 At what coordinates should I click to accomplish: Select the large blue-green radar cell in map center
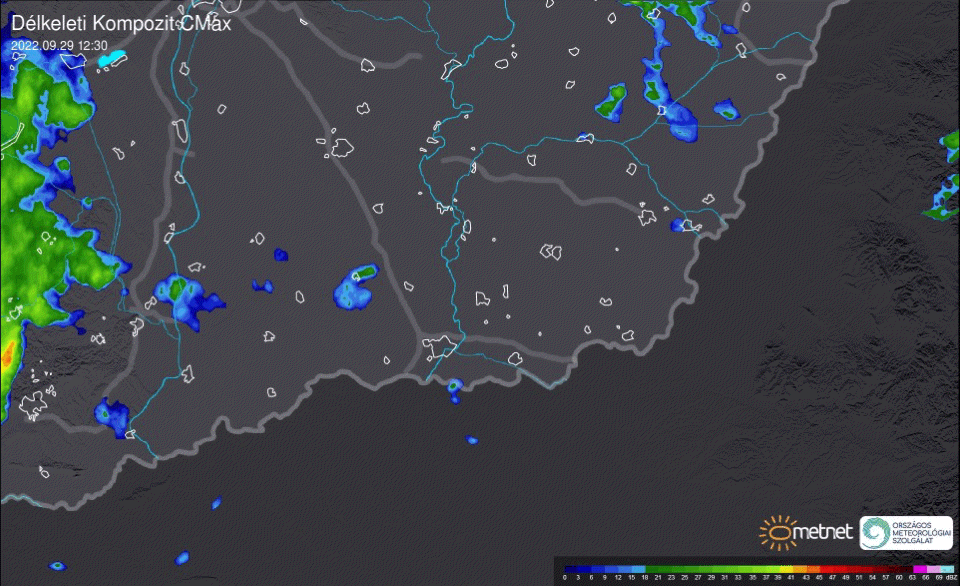pyautogui.click(x=355, y=287)
